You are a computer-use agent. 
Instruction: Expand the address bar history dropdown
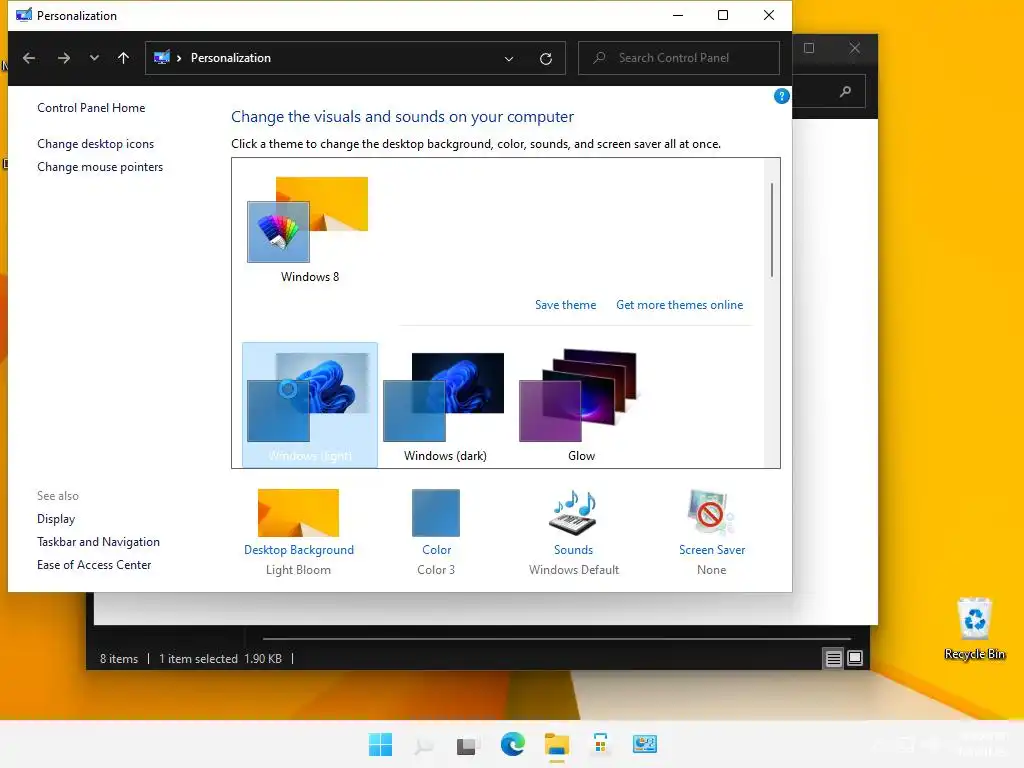click(509, 59)
